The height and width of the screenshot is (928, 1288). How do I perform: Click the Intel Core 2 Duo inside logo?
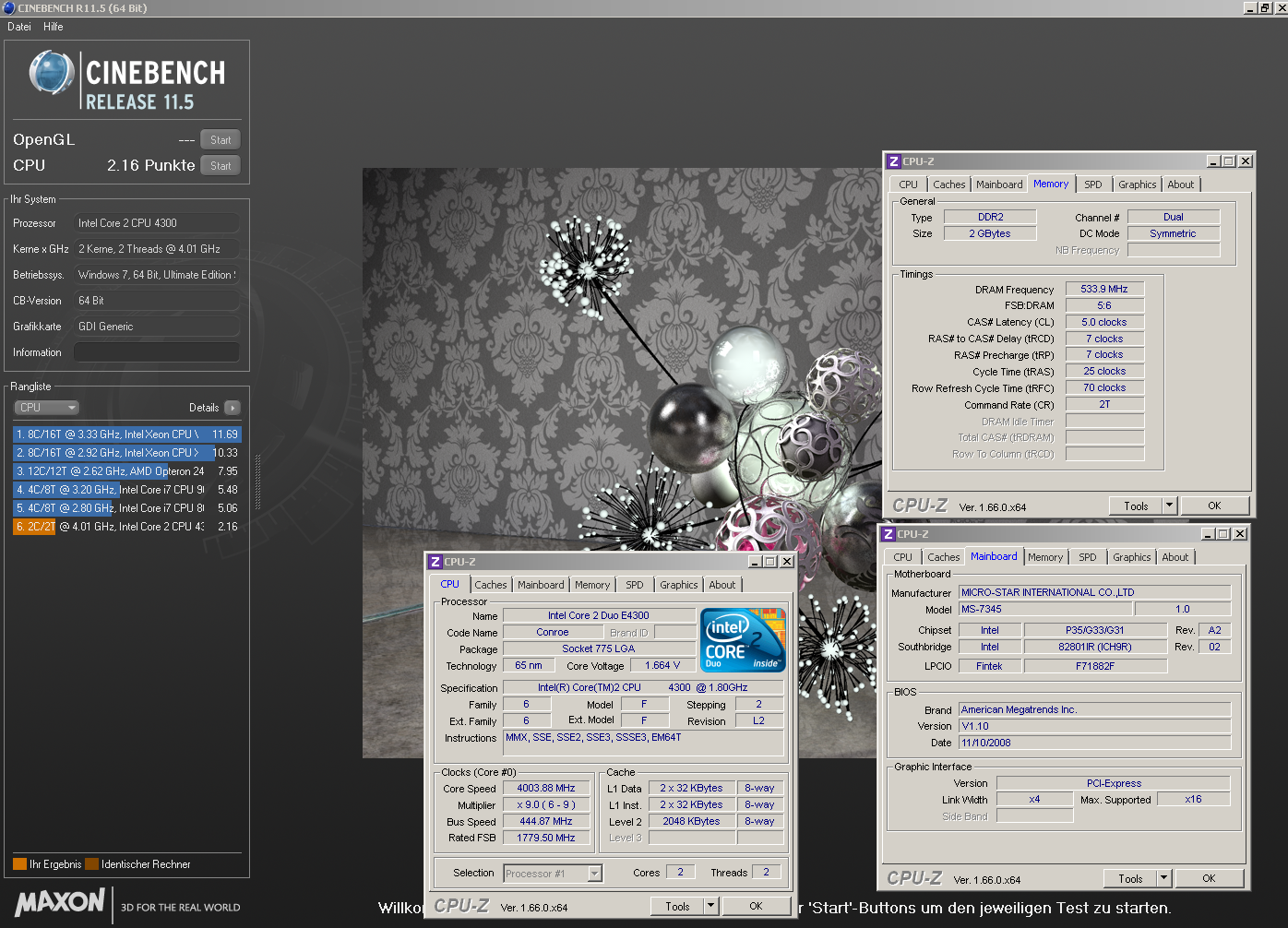click(x=743, y=639)
